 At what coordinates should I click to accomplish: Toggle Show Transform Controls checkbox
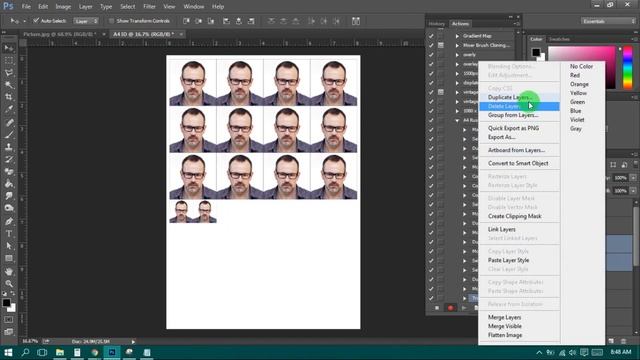tap(111, 21)
